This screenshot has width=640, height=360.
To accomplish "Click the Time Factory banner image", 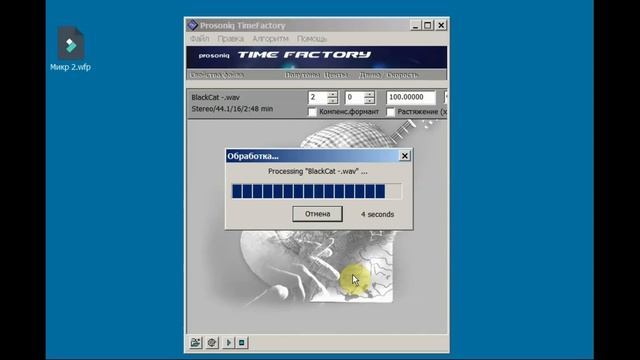I will click(317, 57).
